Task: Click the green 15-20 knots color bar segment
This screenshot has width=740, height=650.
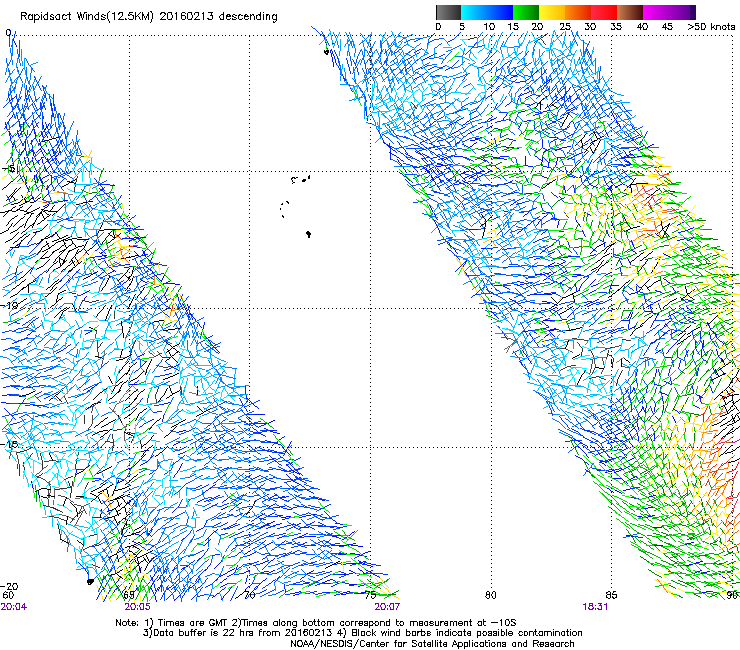Action: point(526,12)
